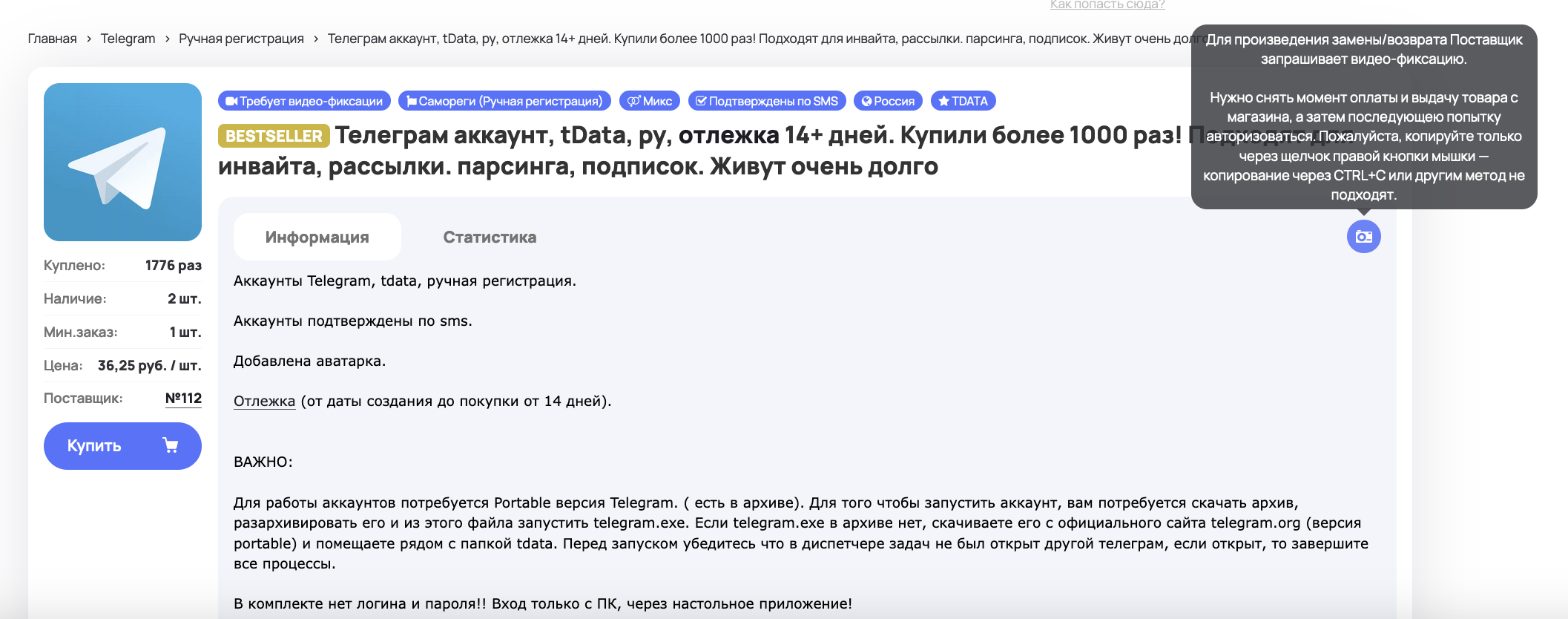1568x619 pixels.
Task: Click the Отлежка link in description
Action: tap(264, 402)
